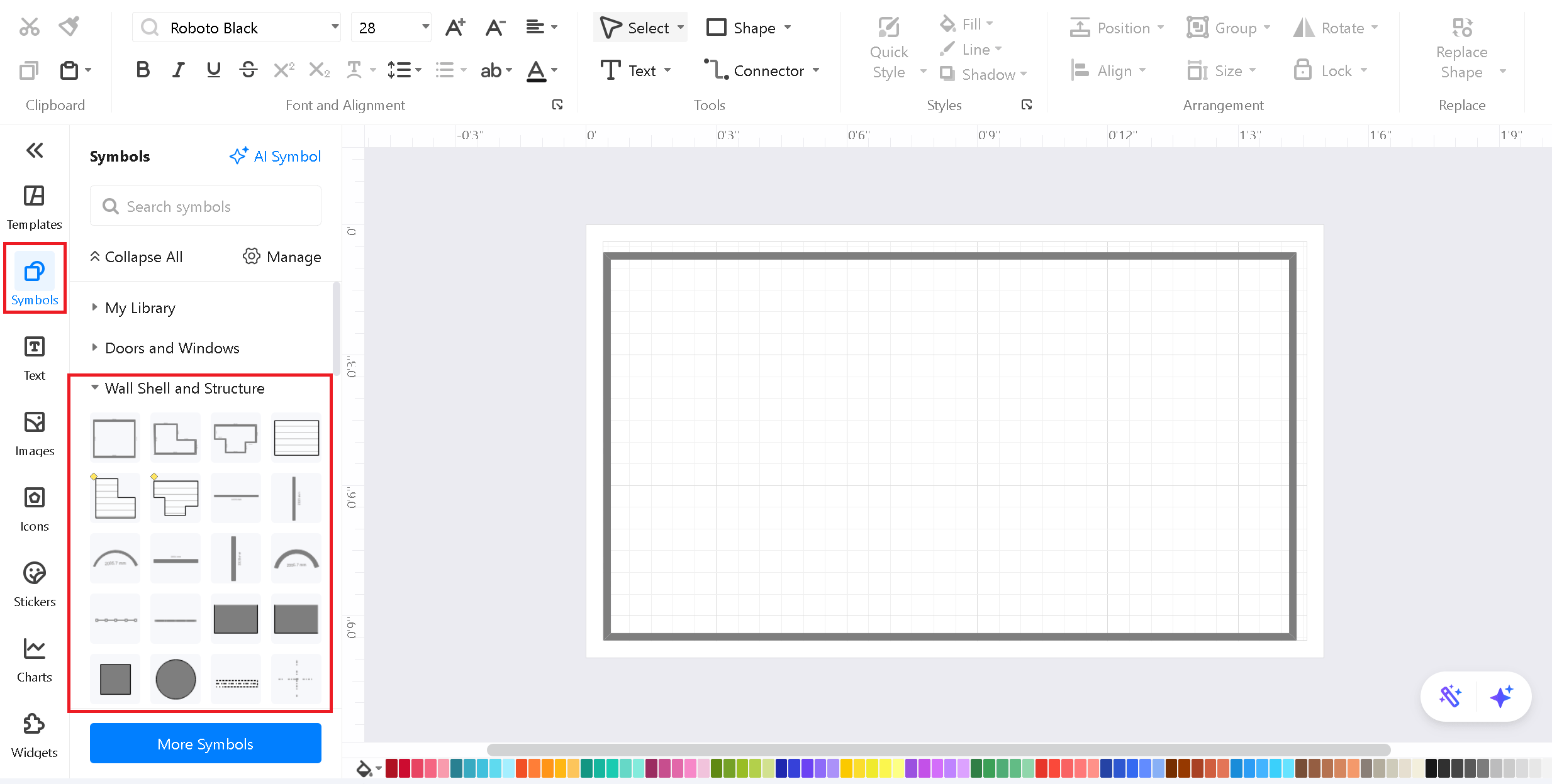Click Manage symbols button
Image resolution: width=1552 pixels, height=784 pixels.
click(x=282, y=257)
